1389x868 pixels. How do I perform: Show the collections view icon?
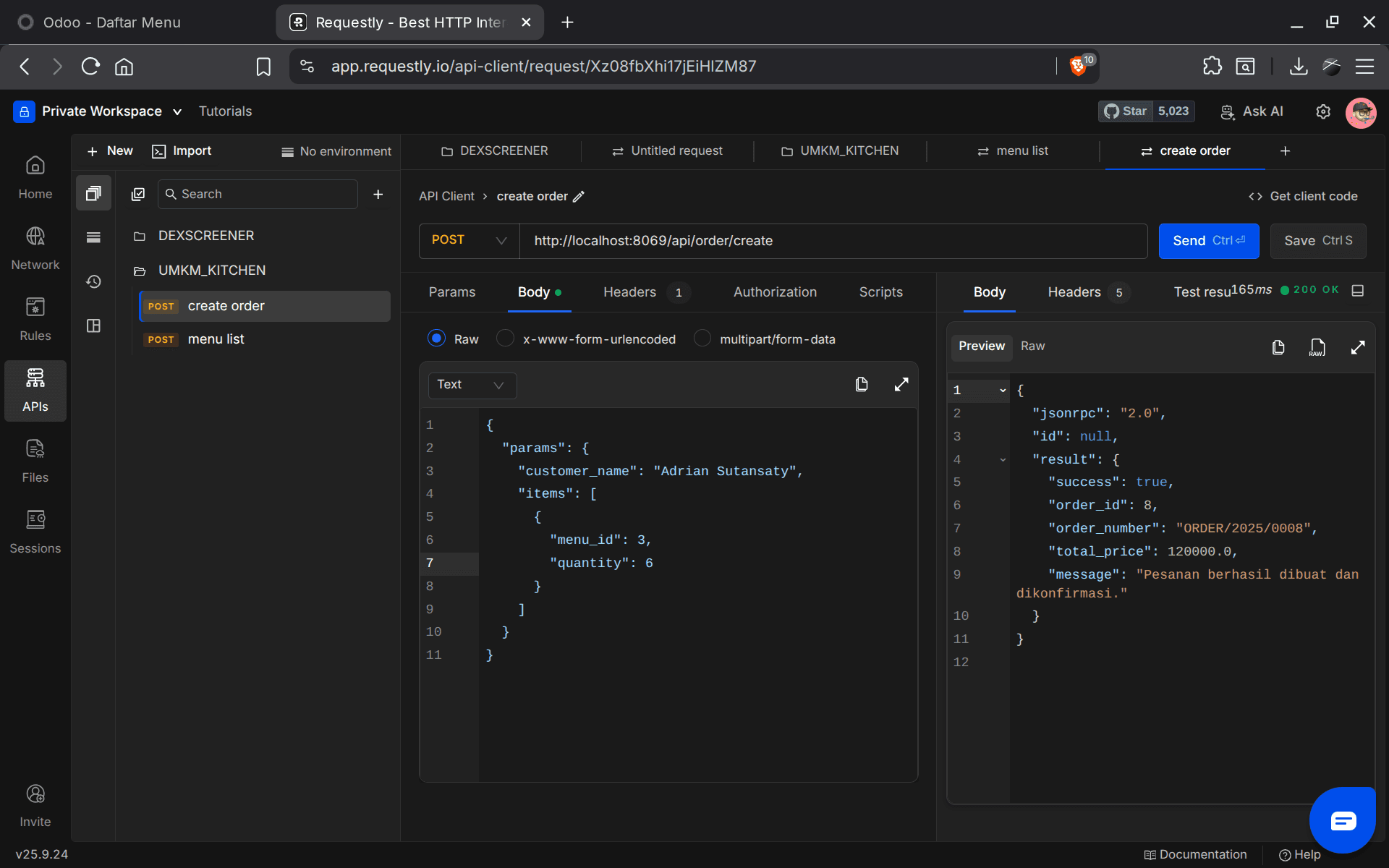(93, 193)
